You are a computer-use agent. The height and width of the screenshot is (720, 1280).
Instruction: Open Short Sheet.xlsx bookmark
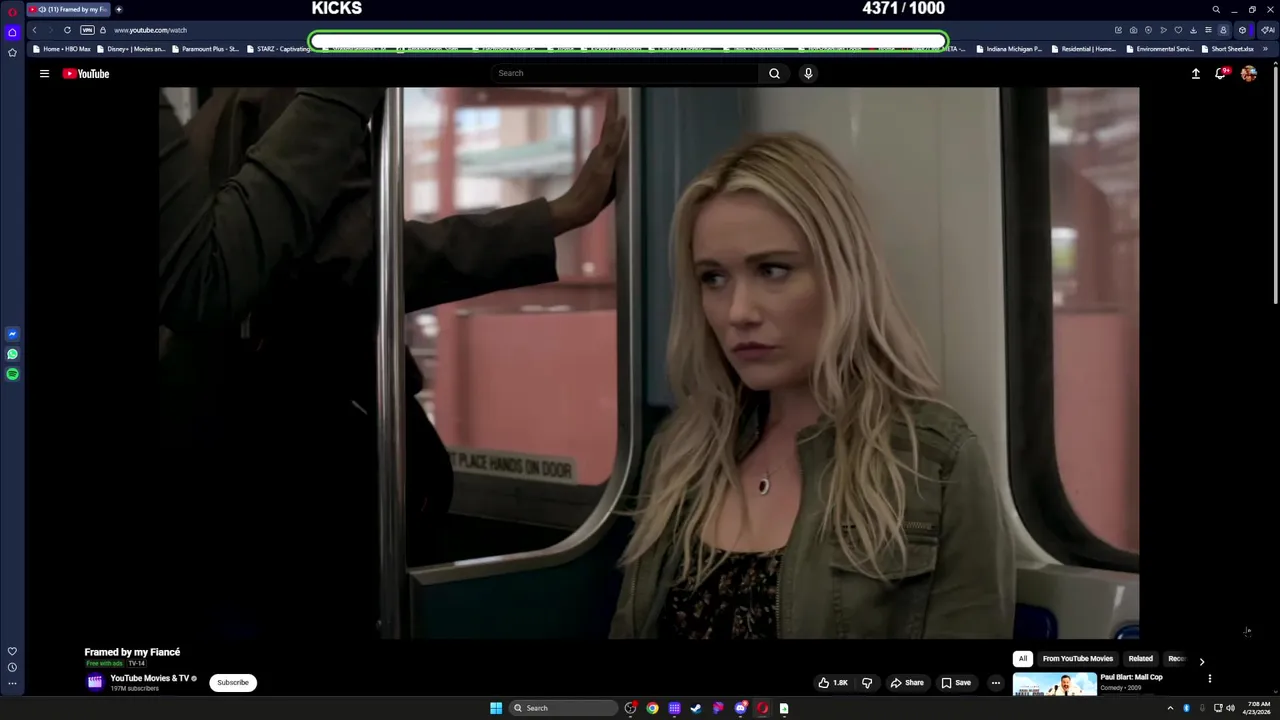point(1228,49)
